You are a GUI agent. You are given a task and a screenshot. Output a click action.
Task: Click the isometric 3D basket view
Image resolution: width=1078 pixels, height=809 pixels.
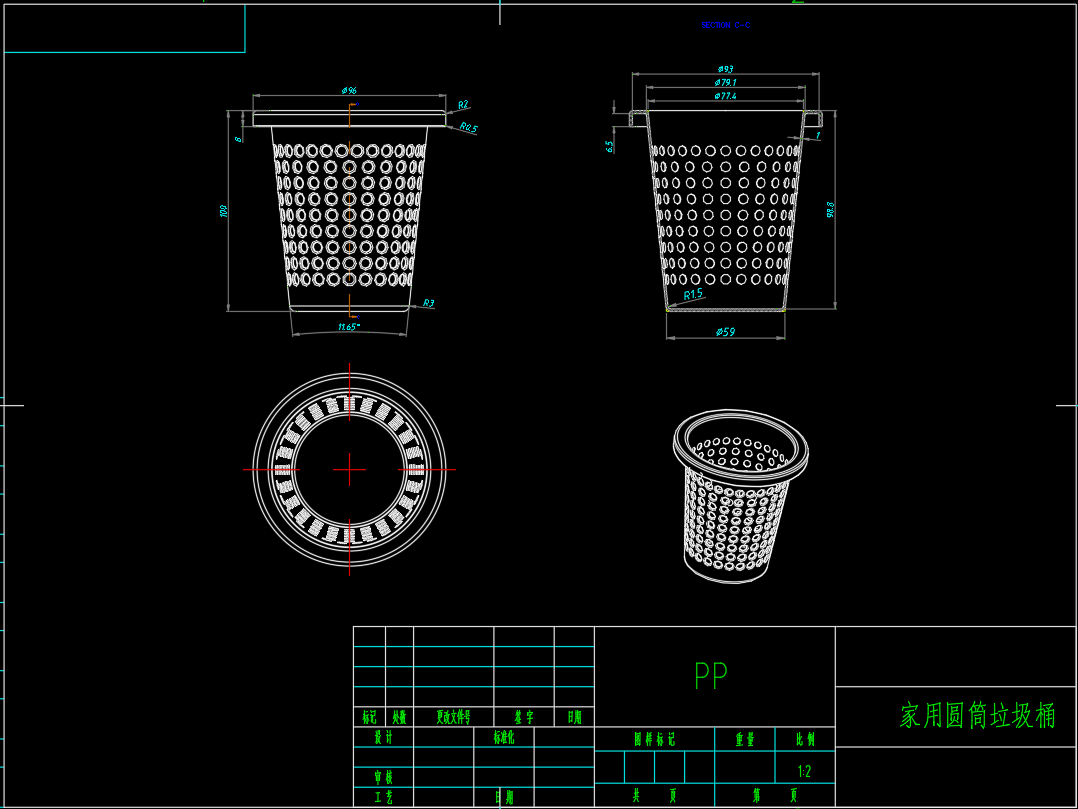740,496
